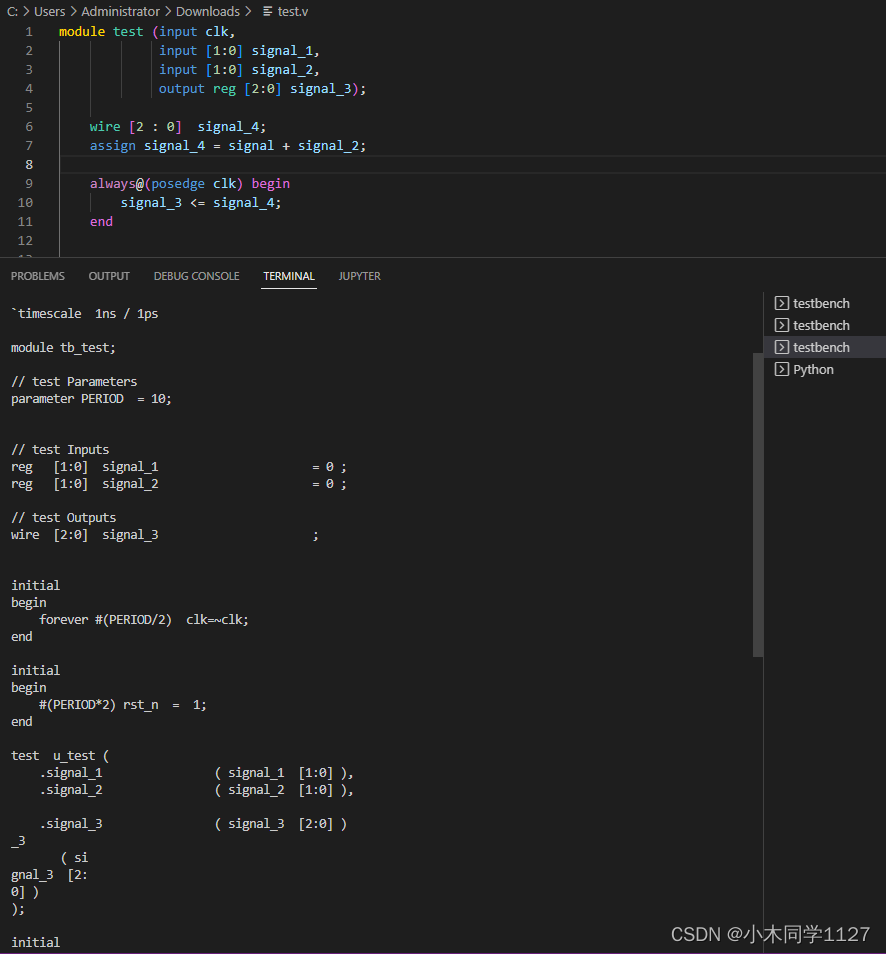
Task: Click 'posedge' in the always block
Action: pyautogui.click(x=178, y=184)
